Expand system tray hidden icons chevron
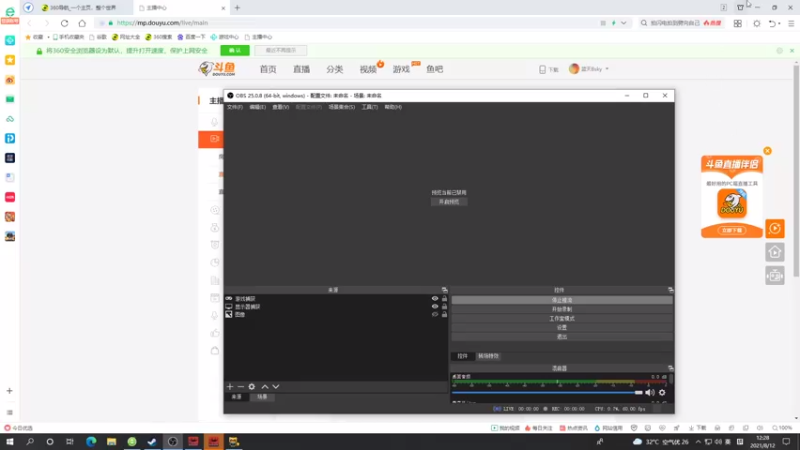Screen dimensions: 800x450 698,442
